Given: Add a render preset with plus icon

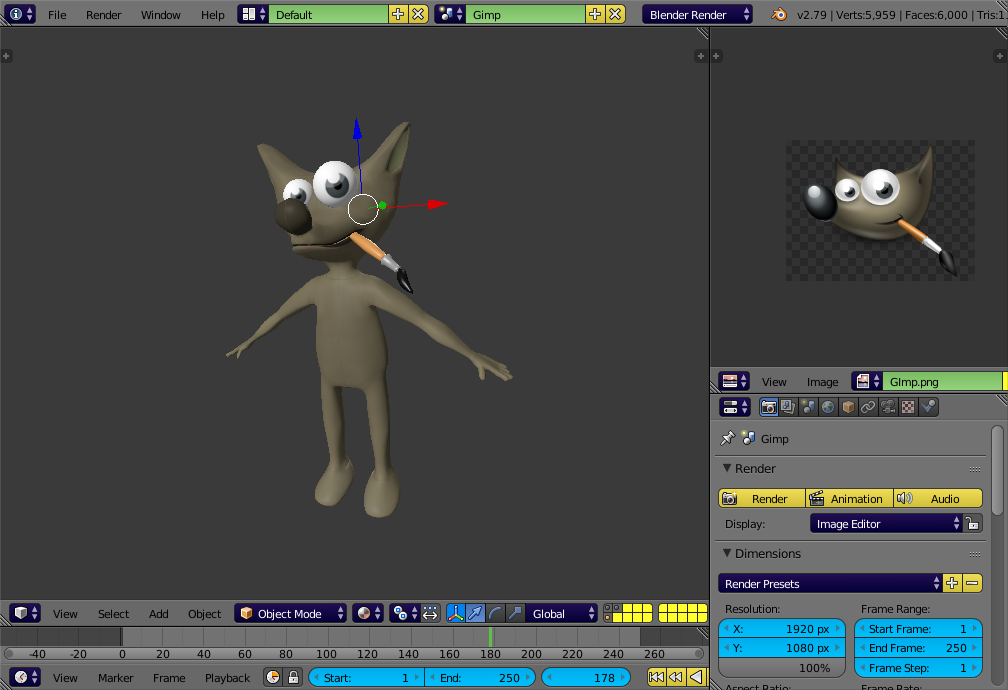Looking at the screenshot, I should click(952, 583).
